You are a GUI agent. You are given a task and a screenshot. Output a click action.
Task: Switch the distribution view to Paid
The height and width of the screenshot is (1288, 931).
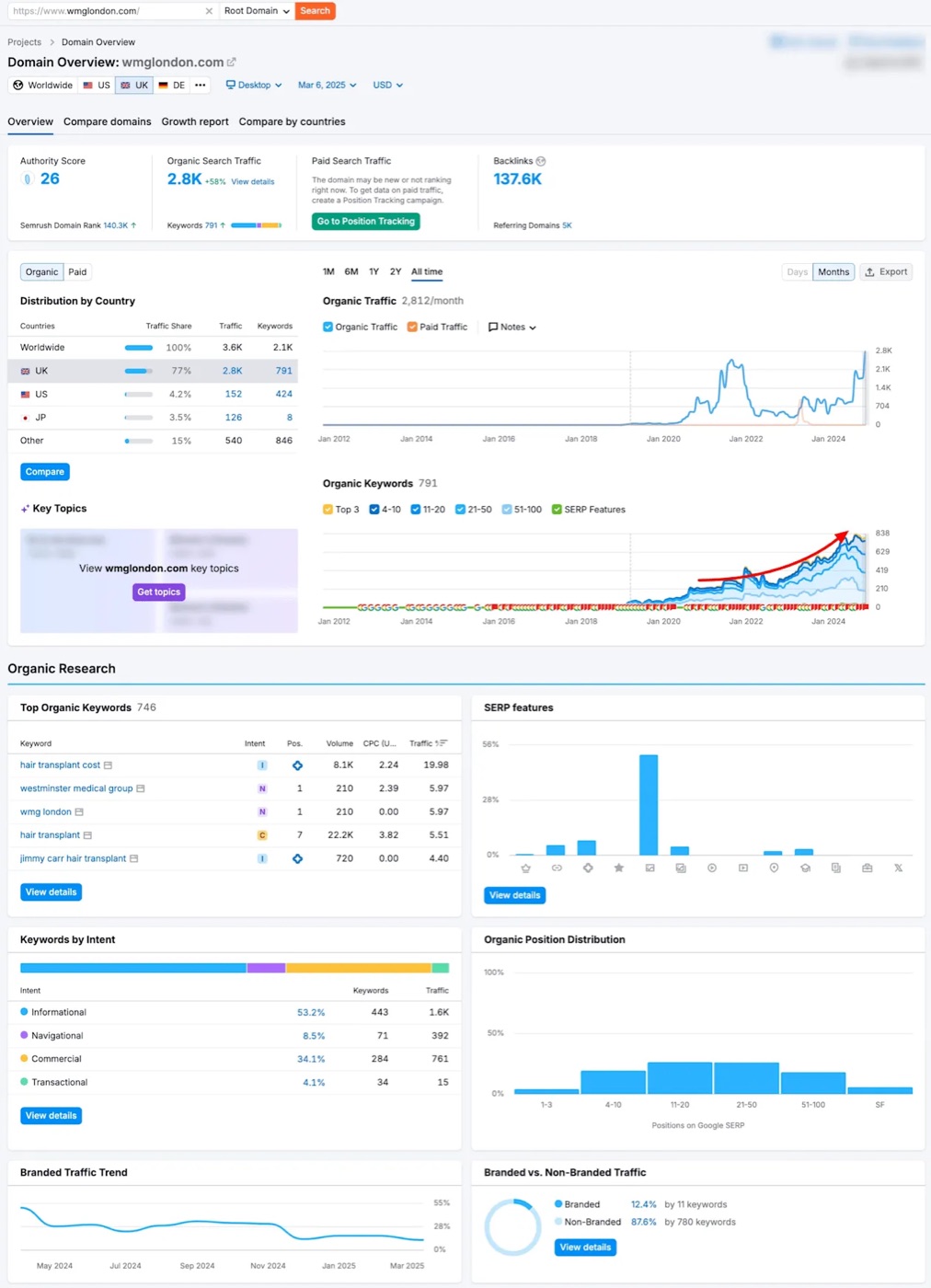pos(77,272)
